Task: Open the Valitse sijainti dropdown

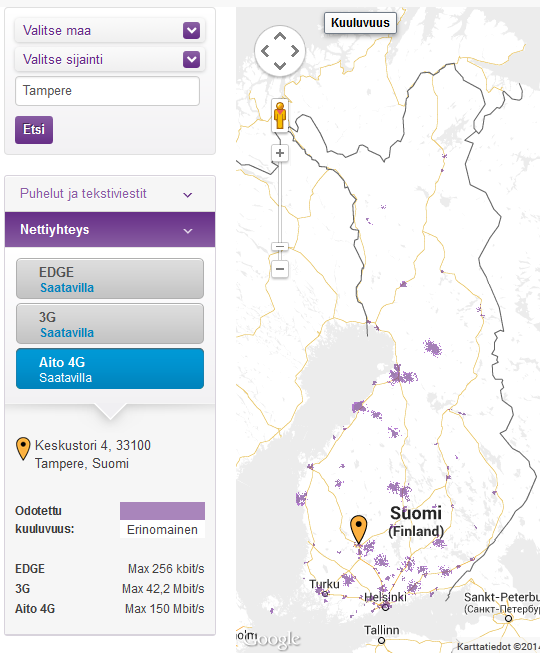Action: point(109,59)
